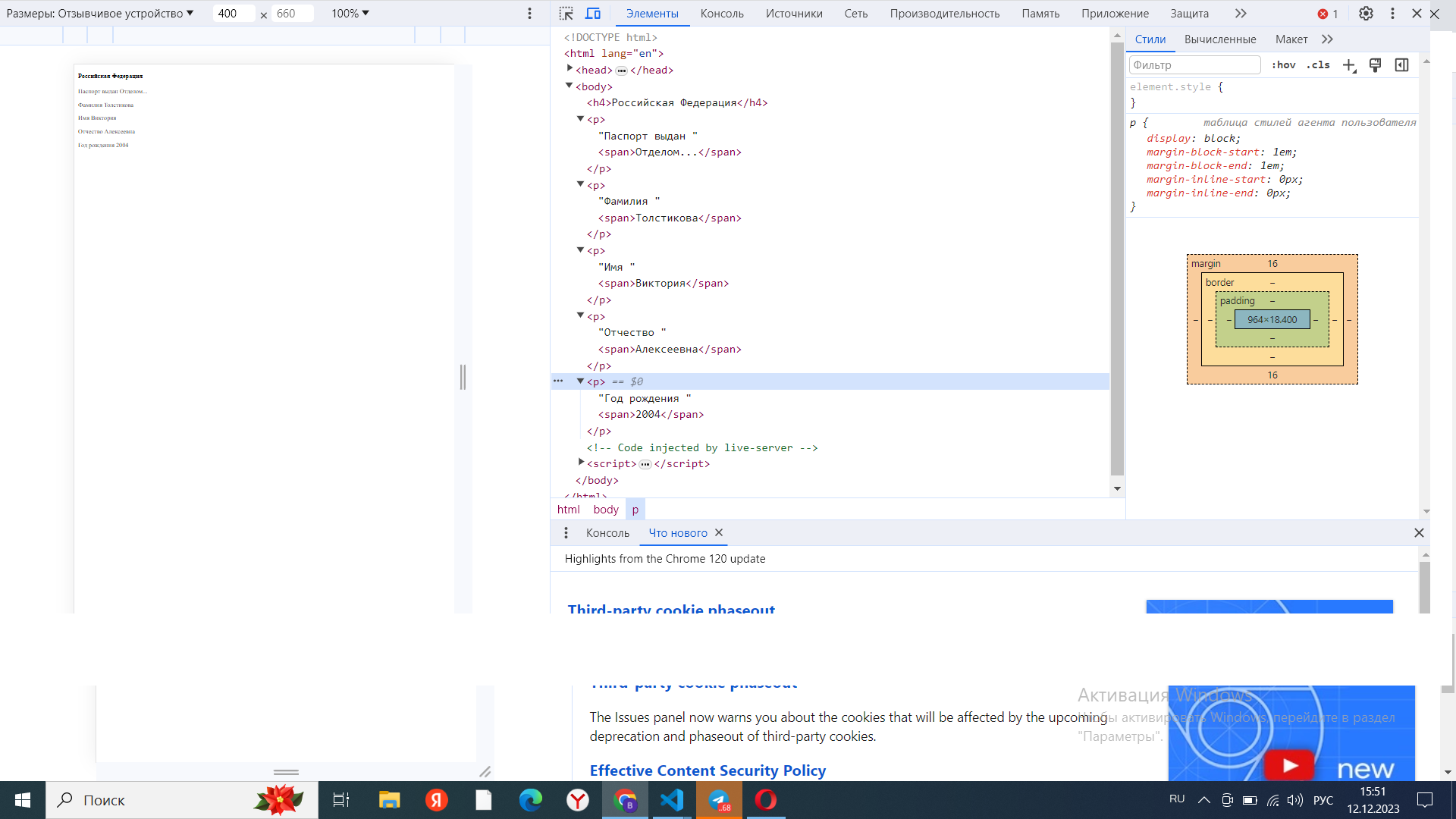Toggle rendering emulations paintbrush icon
The width and height of the screenshot is (1456, 819).
point(1375,65)
